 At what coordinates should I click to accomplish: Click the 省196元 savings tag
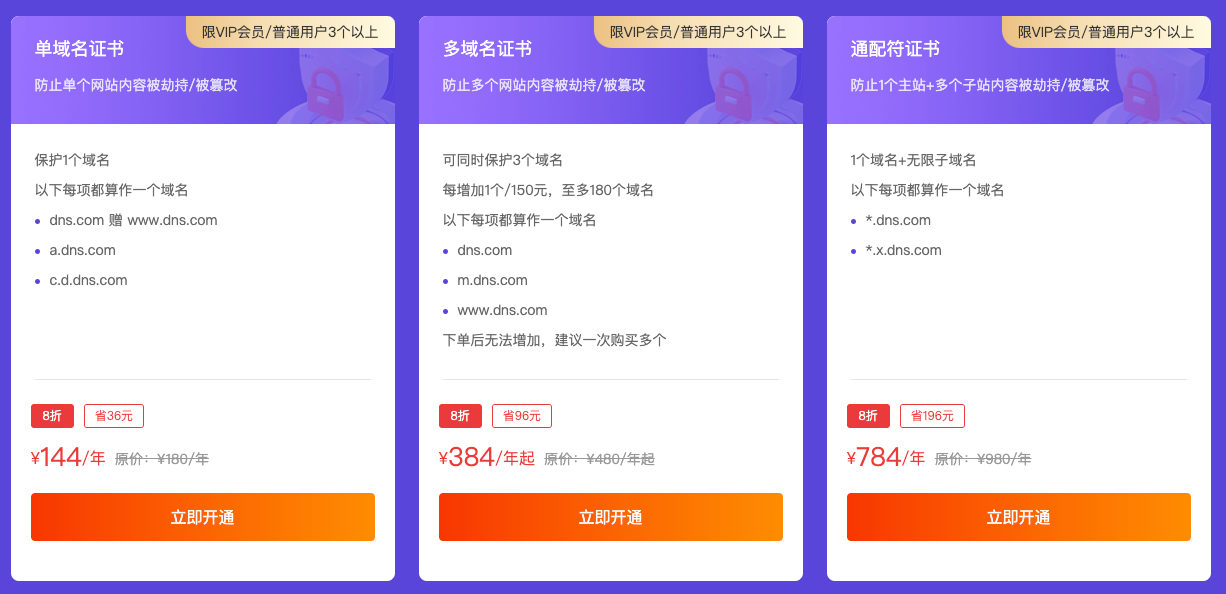(x=932, y=416)
